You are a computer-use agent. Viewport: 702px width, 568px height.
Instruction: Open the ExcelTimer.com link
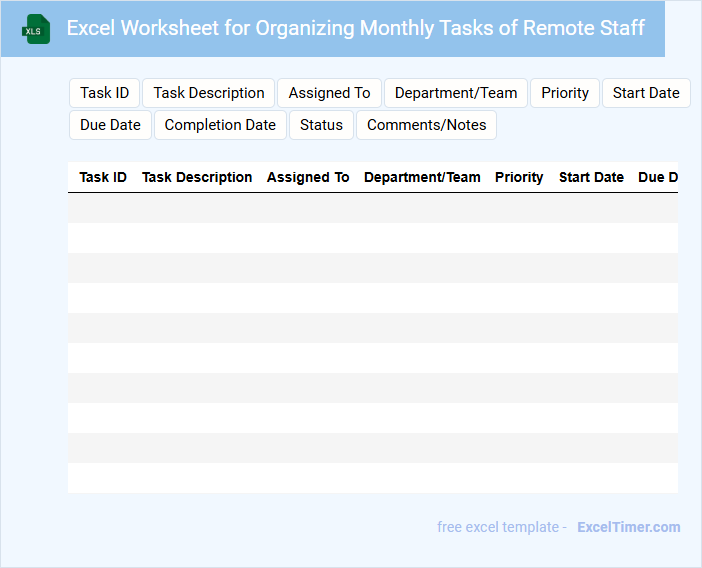click(x=628, y=527)
